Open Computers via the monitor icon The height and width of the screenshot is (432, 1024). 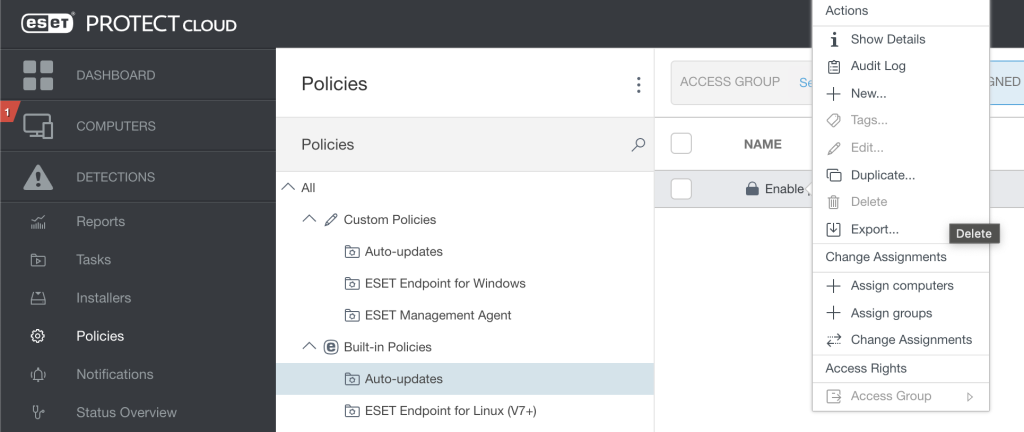click(x=38, y=126)
